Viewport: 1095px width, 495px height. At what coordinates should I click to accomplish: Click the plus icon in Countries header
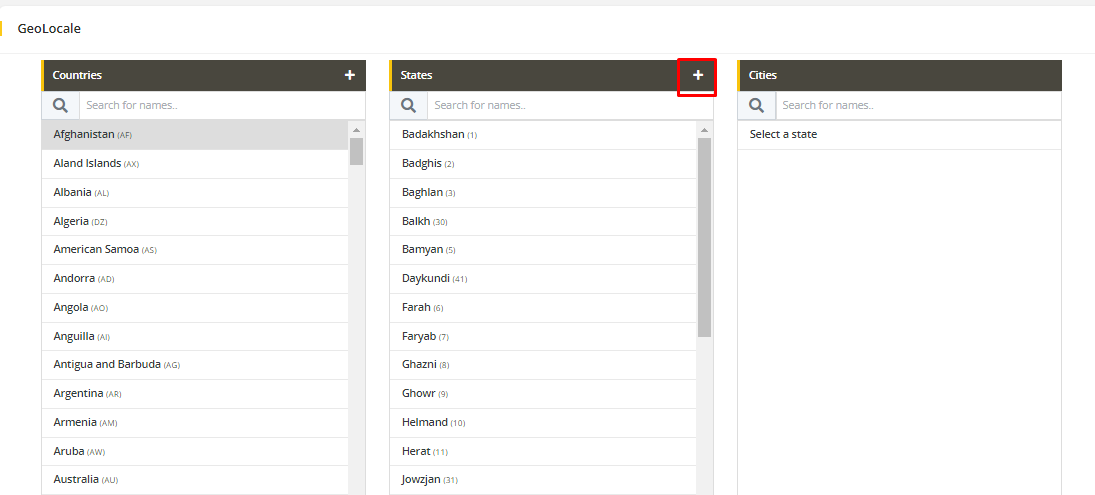(349, 75)
